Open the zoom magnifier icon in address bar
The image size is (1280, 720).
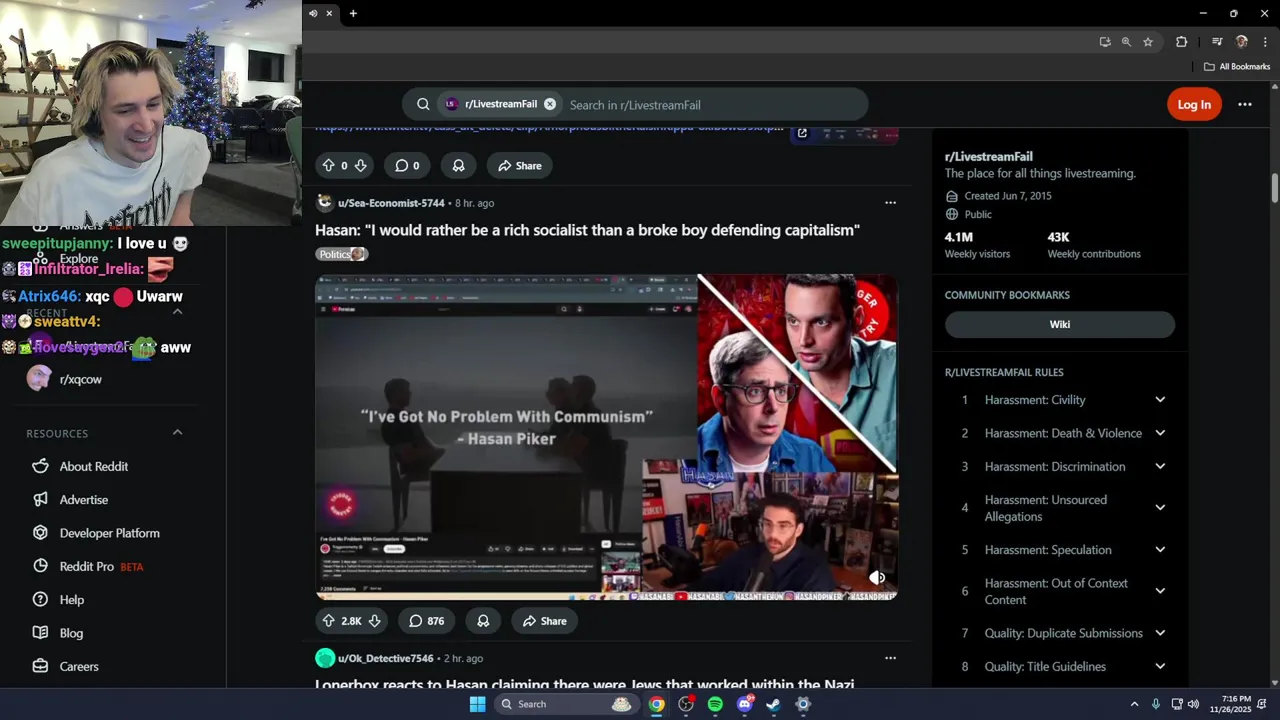(1126, 42)
